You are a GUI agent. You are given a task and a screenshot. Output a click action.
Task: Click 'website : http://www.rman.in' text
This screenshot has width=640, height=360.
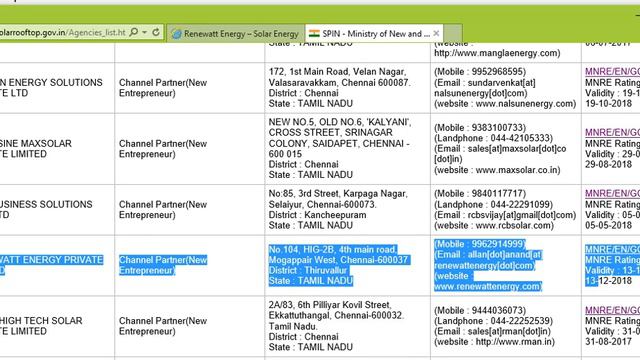495,342
